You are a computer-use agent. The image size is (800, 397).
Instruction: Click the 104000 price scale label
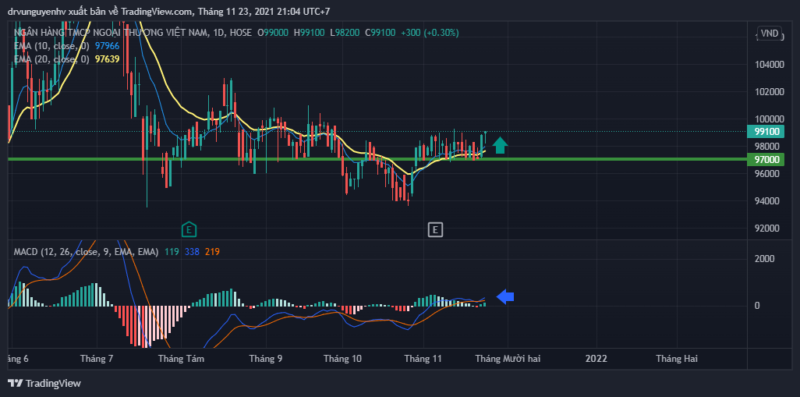(770, 65)
